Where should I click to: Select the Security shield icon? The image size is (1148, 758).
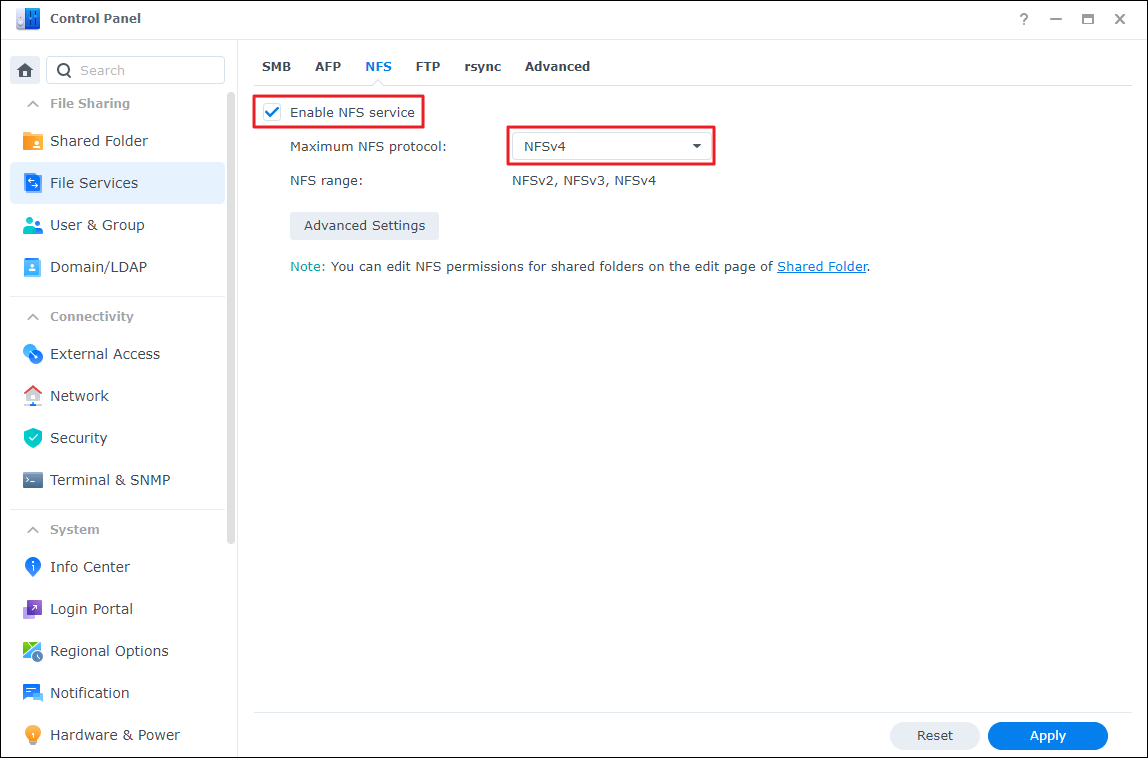[x=33, y=437]
